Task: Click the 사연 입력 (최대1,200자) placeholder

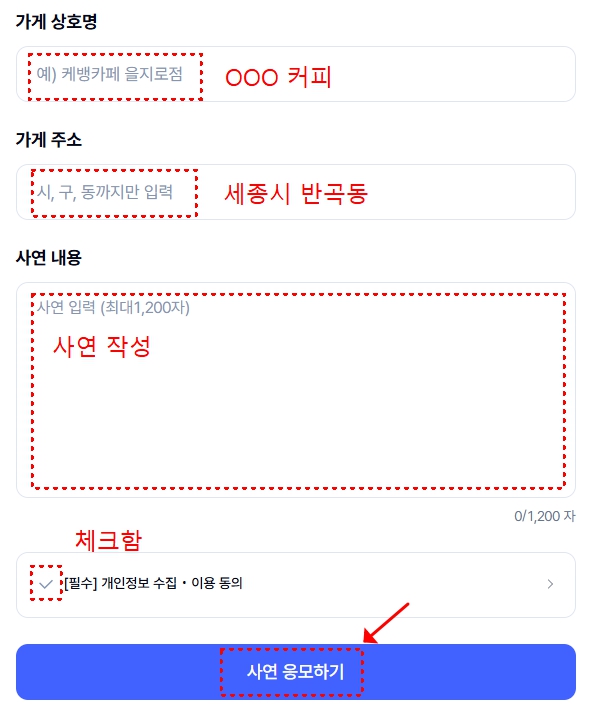Action: point(113,307)
